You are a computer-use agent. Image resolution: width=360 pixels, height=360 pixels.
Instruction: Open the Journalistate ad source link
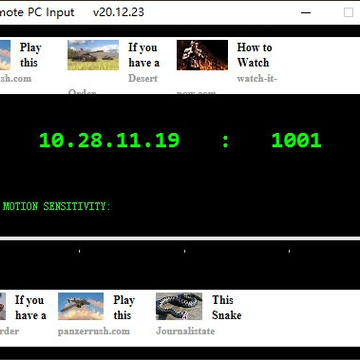(x=185, y=331)
